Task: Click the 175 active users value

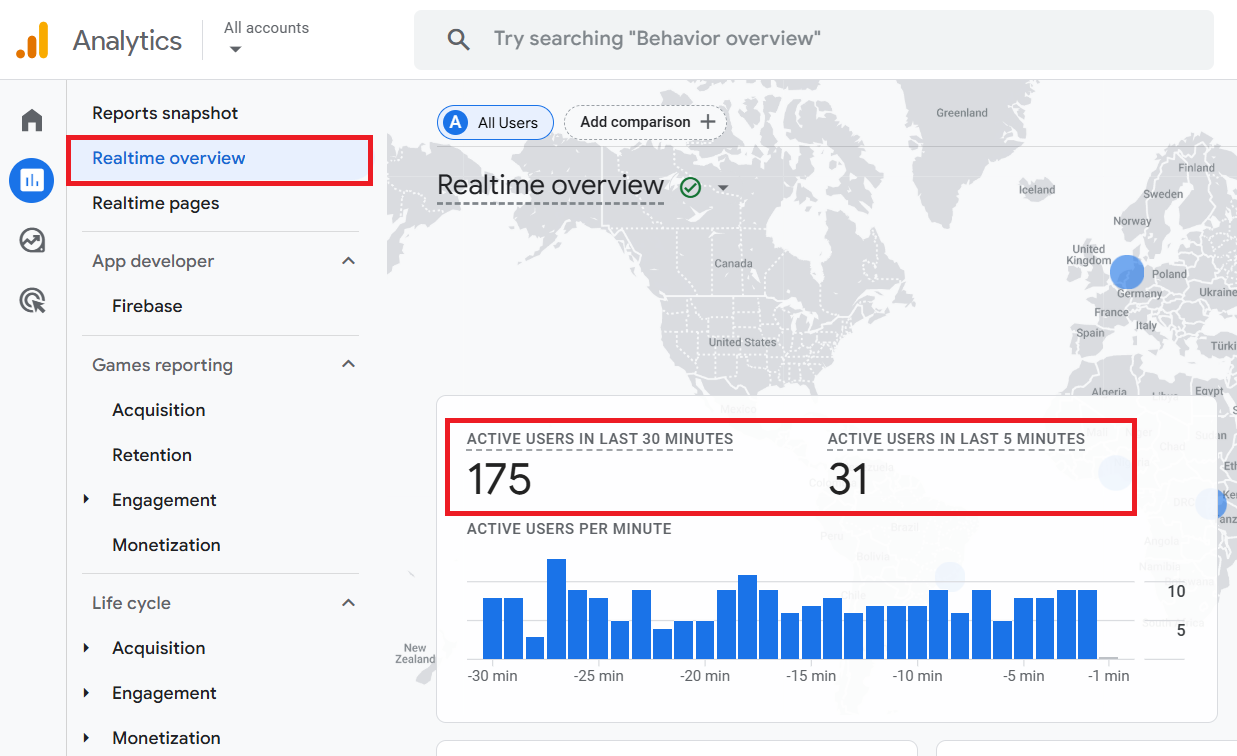Action: click(499, 480)
